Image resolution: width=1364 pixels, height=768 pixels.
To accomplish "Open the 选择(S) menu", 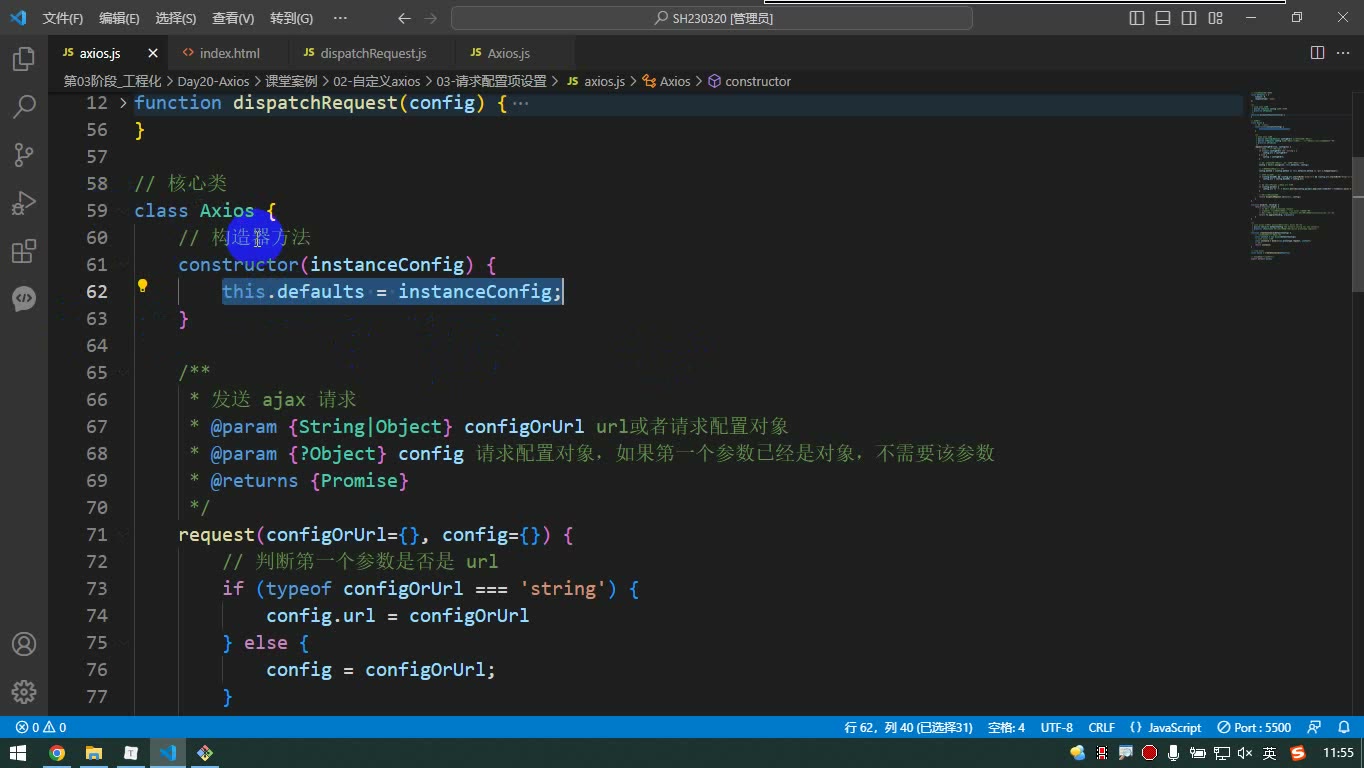I will tap(176, 18).
